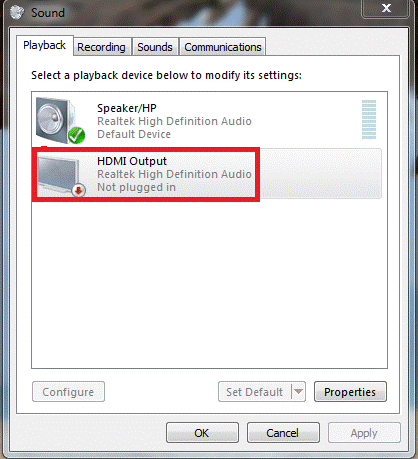418x459 pixels.
Task: Close the Sound dialog window
Action: tap(386, 8)
